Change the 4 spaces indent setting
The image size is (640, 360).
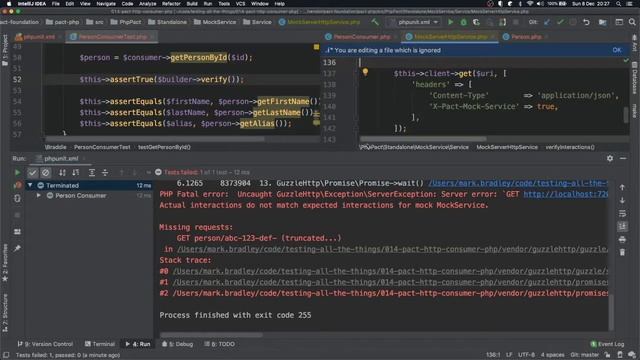tap(552, 355)
